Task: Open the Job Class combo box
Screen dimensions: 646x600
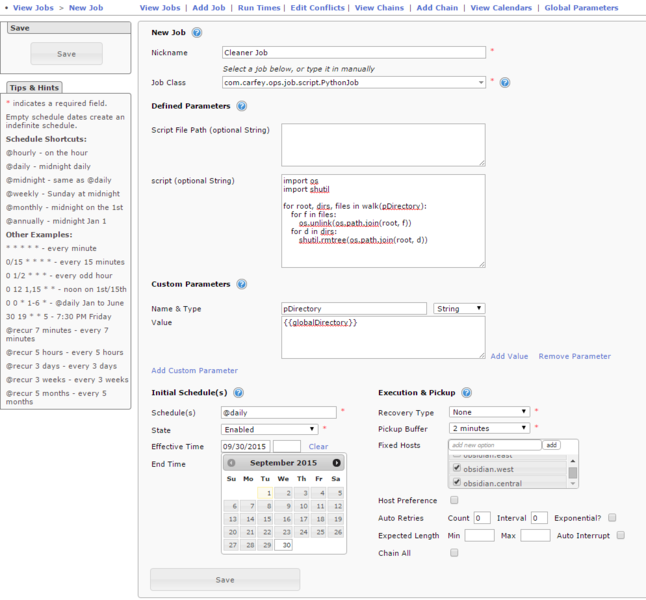Action: pos(354,82)
